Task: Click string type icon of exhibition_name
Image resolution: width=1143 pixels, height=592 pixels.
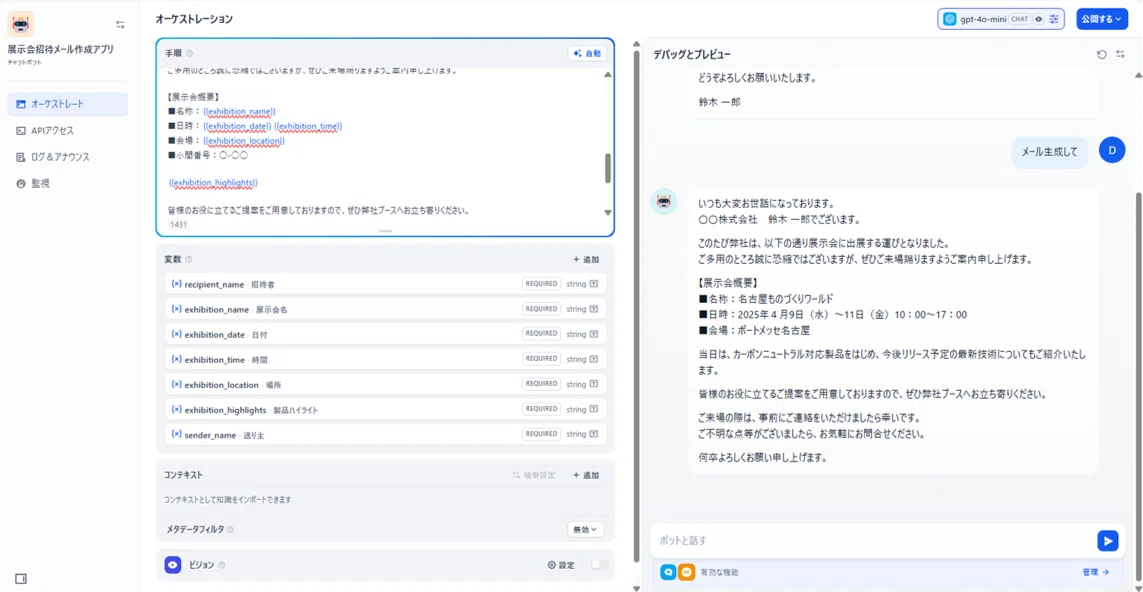Action: (x=594, y=309)
